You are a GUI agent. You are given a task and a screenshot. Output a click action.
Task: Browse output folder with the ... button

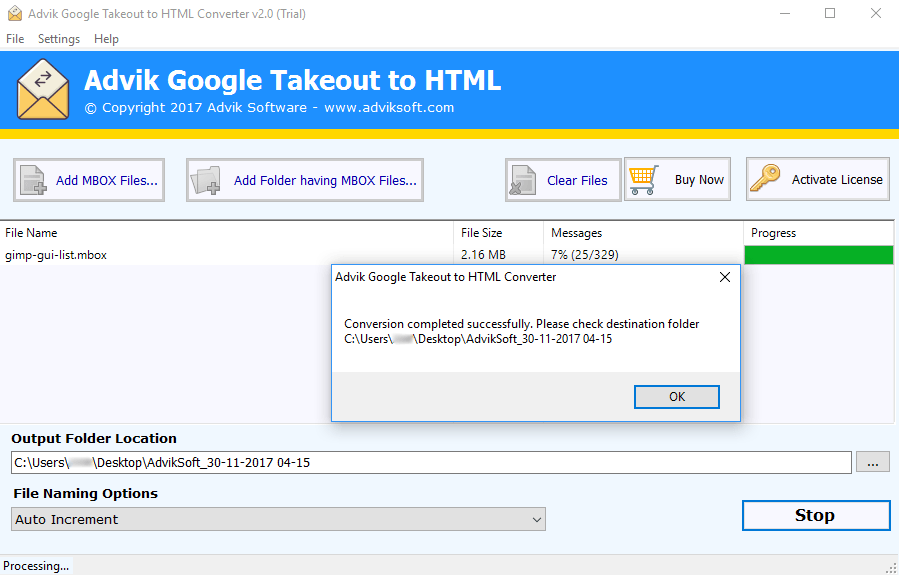[x=873, y=462]
